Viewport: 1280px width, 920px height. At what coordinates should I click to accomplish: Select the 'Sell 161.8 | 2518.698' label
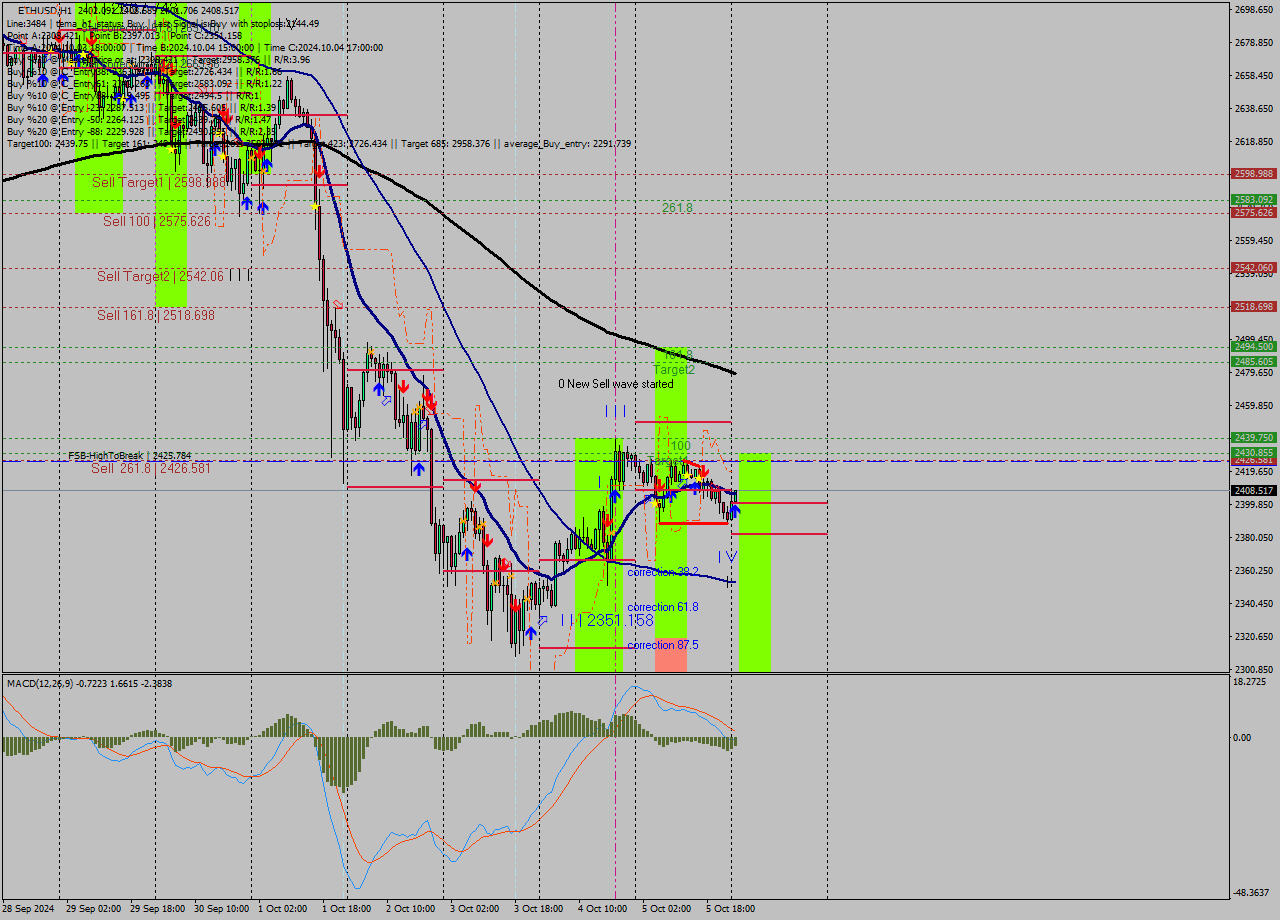point(156,315)
